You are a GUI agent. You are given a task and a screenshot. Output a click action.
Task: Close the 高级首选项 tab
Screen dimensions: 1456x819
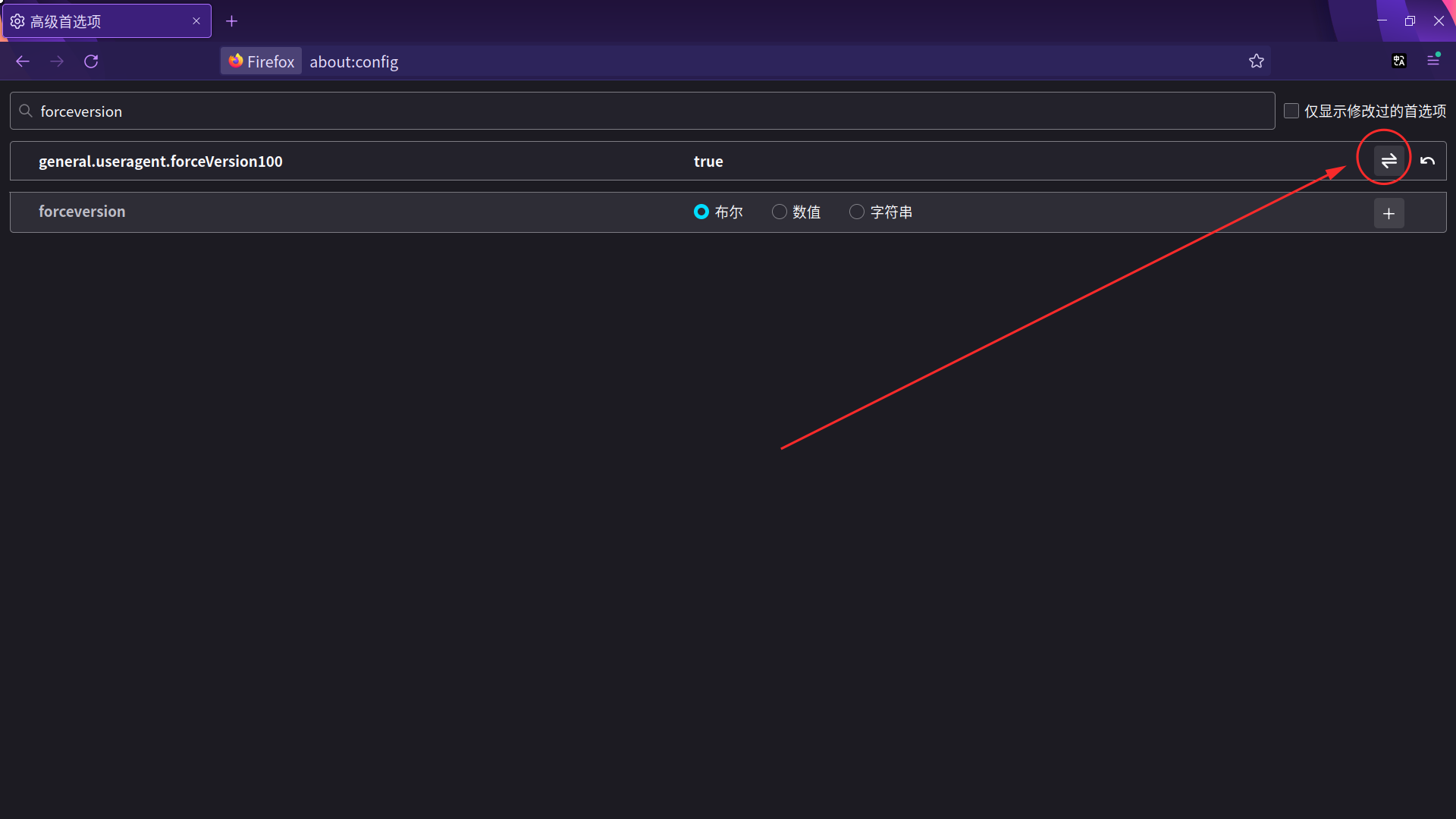click(196, 21)
